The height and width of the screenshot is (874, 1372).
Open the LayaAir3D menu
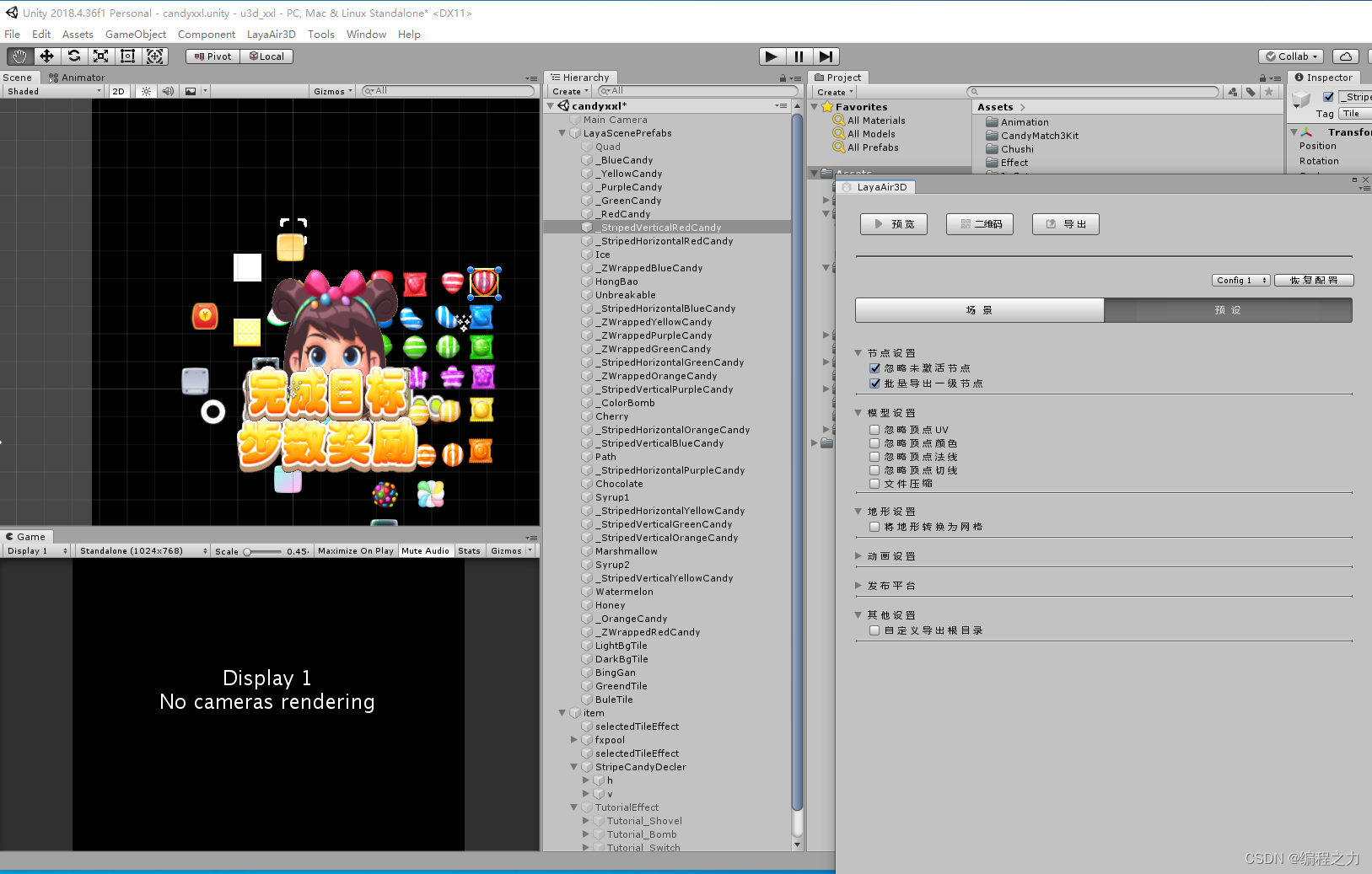click(x=271, y=35)
